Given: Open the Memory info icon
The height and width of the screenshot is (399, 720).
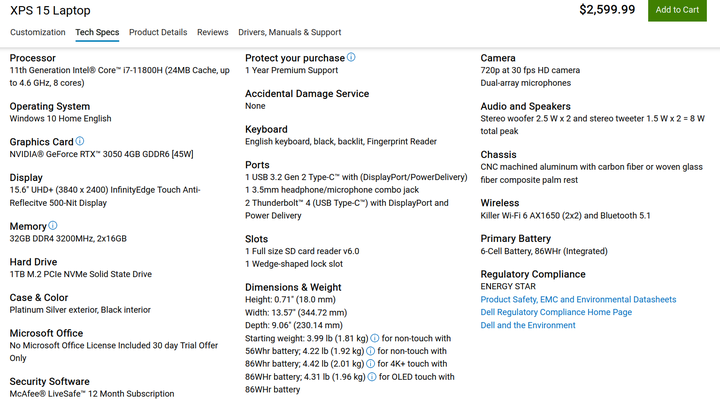Looking at the screenshot, I should pyautogui.click(x=53, y=225).
